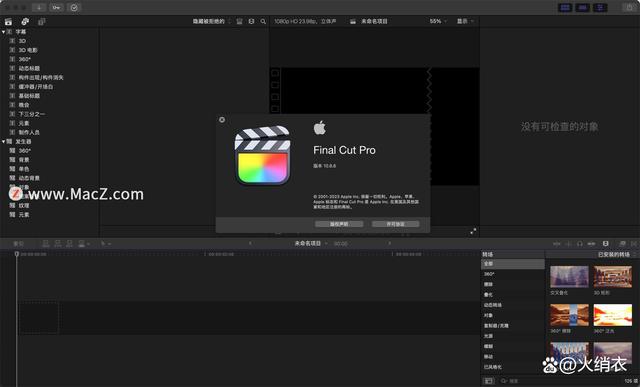
Task: Toggle audio skimming in timeline toolbar
Action: (568, 244)
